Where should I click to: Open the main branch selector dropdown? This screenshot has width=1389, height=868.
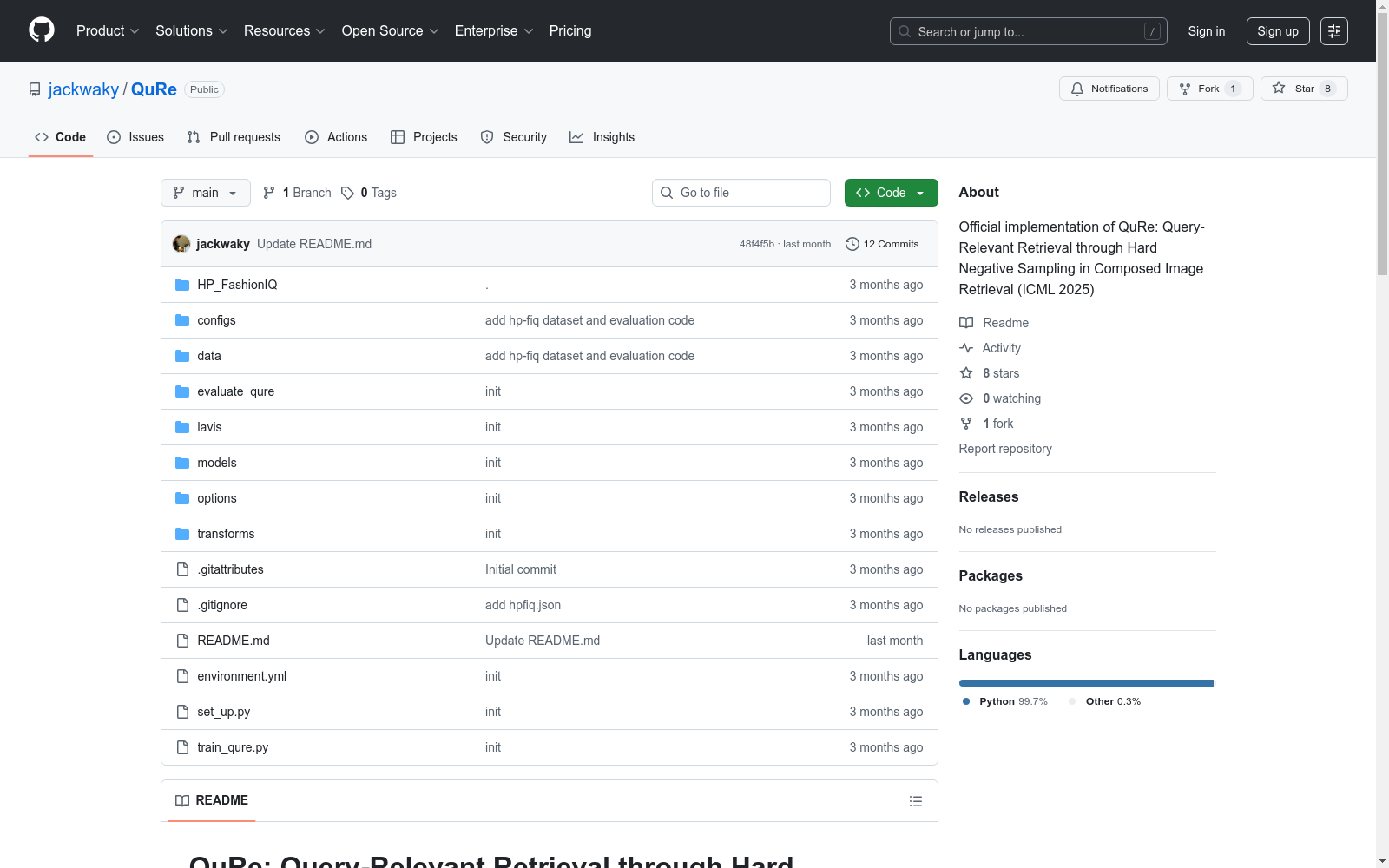coord(206,193)
